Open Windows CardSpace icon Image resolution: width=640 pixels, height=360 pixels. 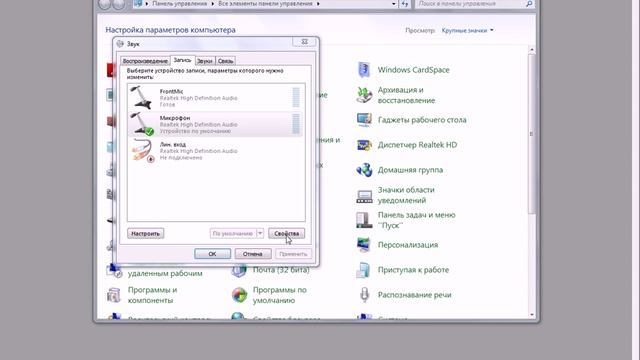[x=364, y=70]
